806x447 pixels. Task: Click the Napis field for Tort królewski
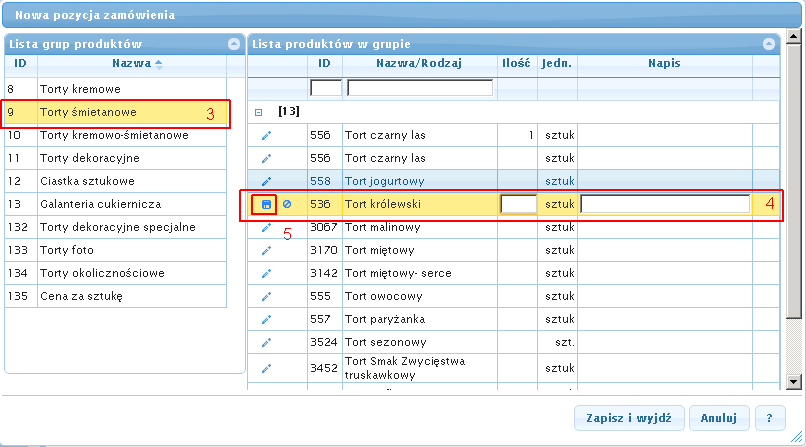coord(664,204)
